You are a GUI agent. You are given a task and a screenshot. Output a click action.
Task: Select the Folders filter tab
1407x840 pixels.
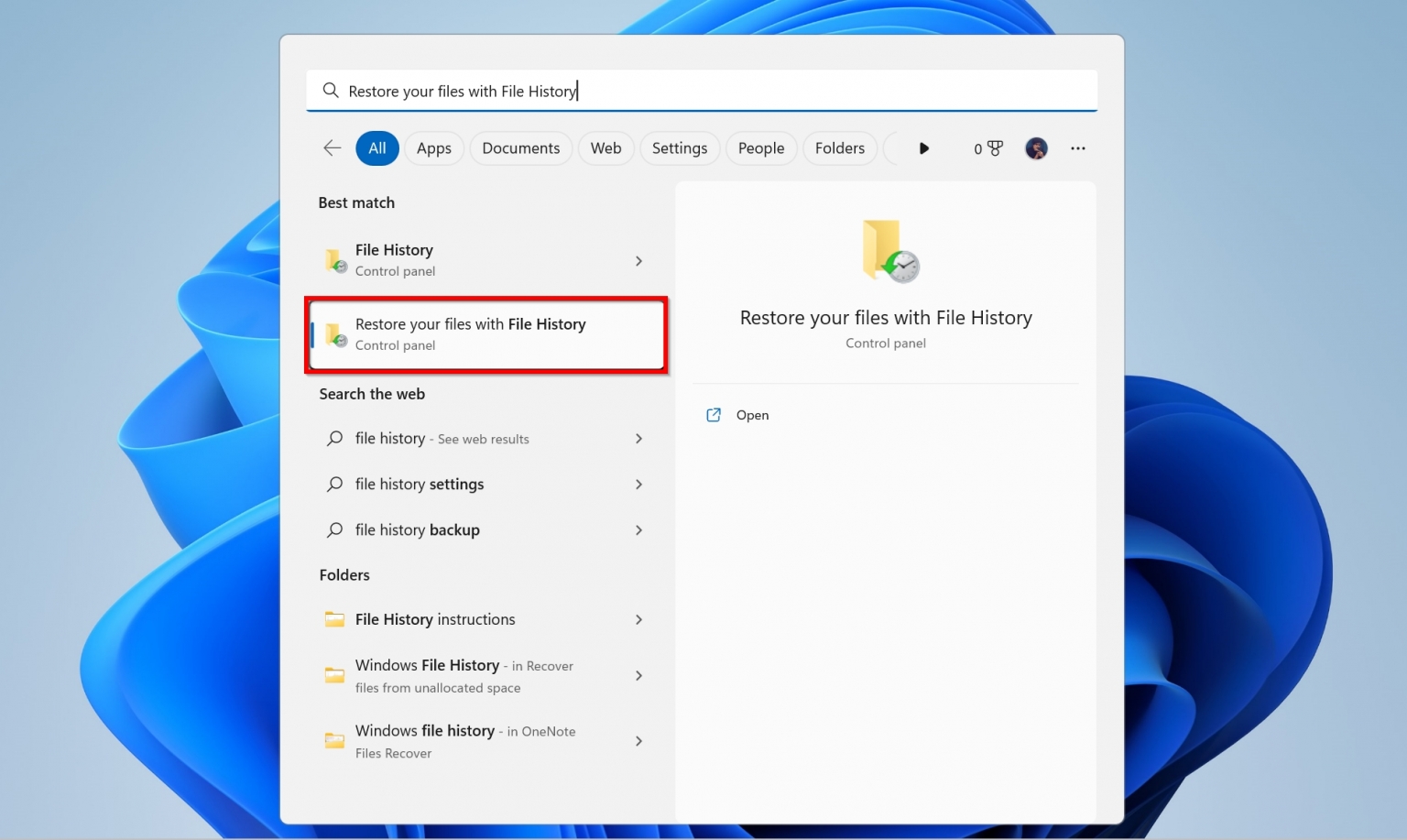tap(839, 147)
